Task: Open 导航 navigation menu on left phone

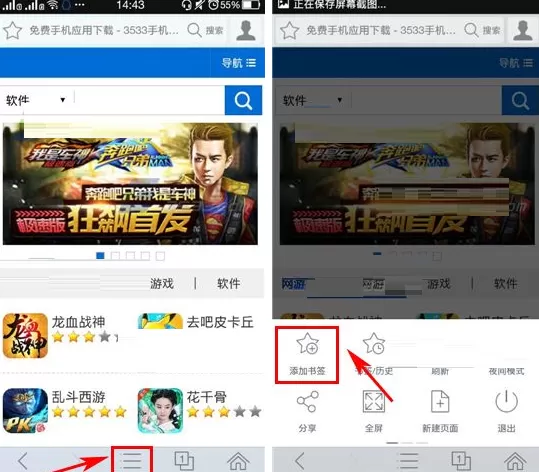Action: coord(238,63)
